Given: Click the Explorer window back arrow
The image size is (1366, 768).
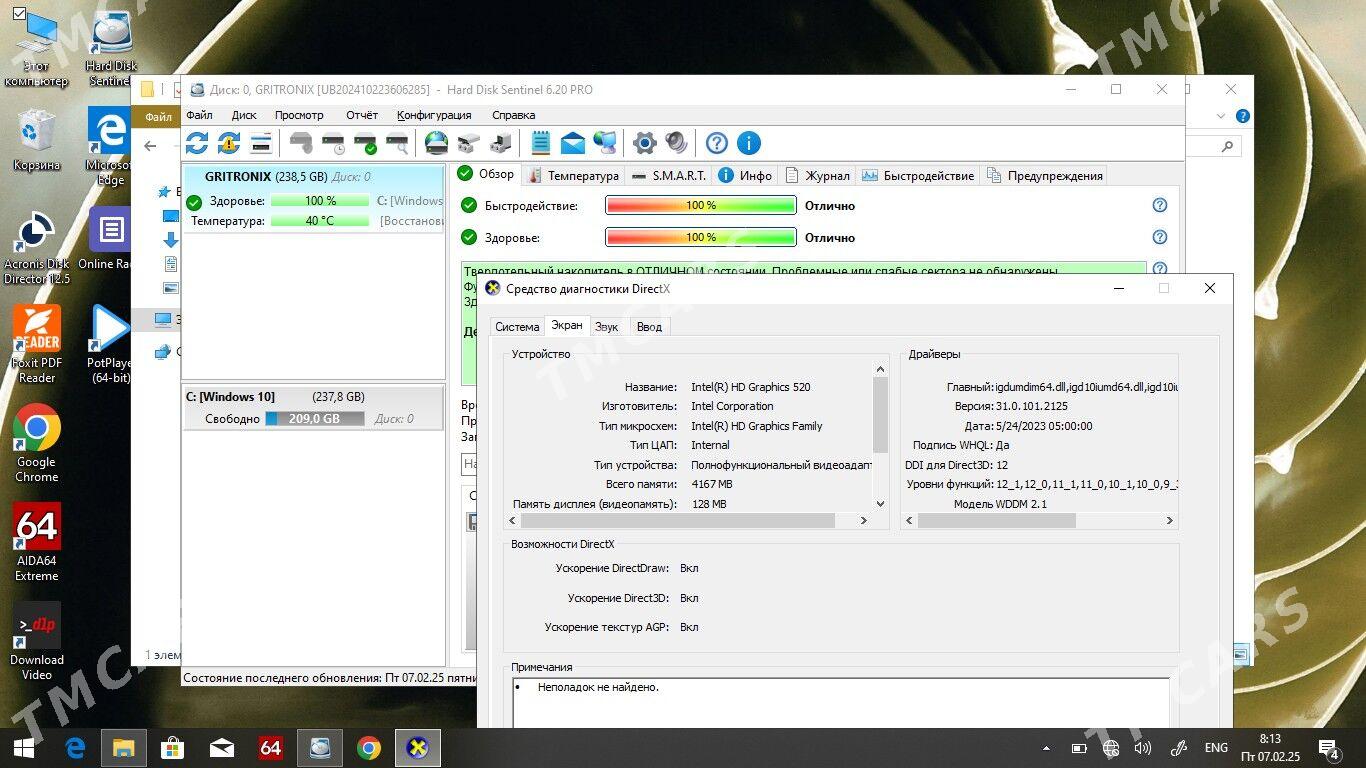Looking at the screenshot, I should (x=150, y=146).
